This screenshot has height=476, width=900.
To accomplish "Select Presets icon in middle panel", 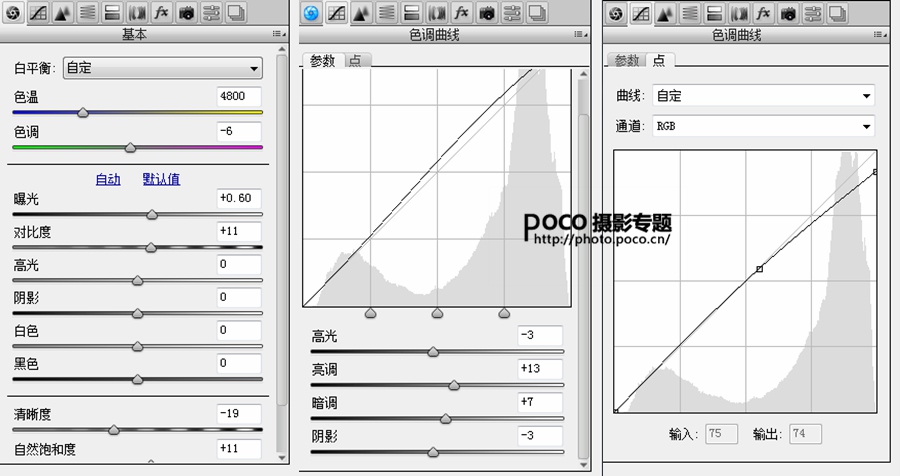I will coord(512,13).
